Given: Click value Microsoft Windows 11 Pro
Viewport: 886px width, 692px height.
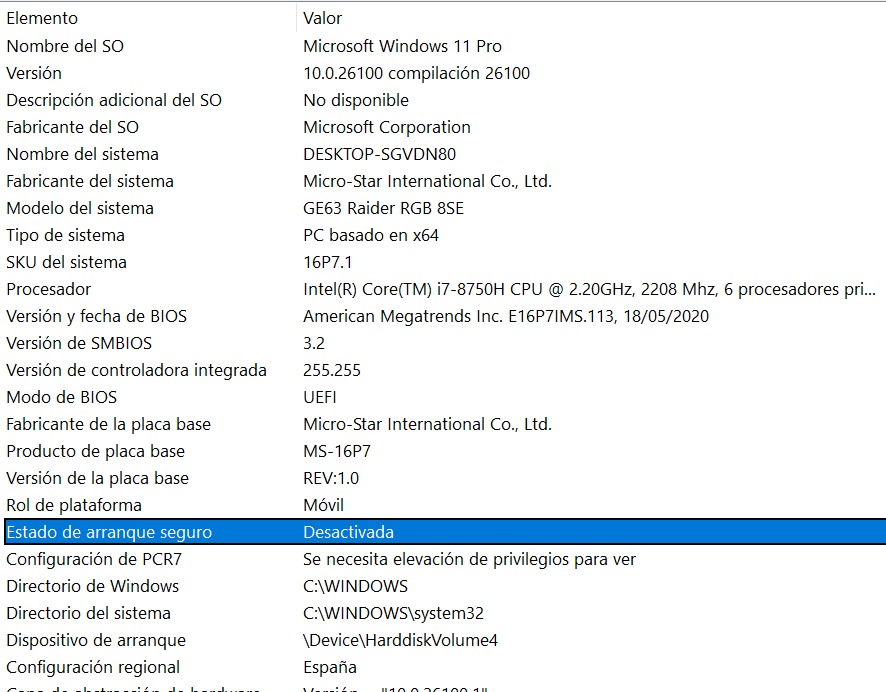Looking at the screenshot, I should coord(402,46).
